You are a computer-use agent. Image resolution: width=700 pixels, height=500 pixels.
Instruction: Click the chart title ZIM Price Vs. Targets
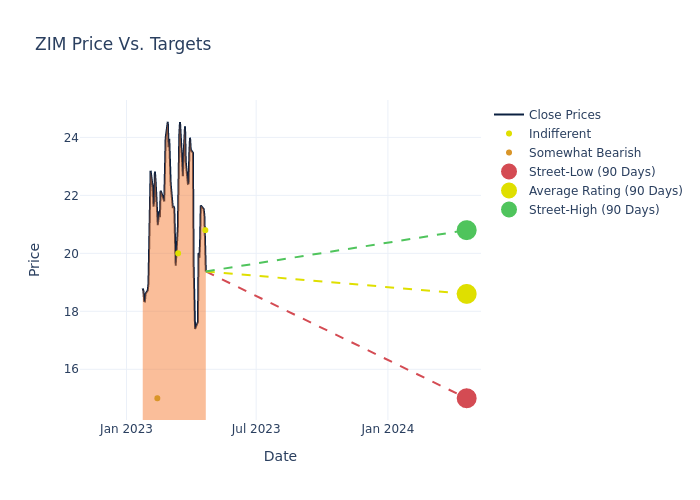pyautogui.click(x=123, y=44)
